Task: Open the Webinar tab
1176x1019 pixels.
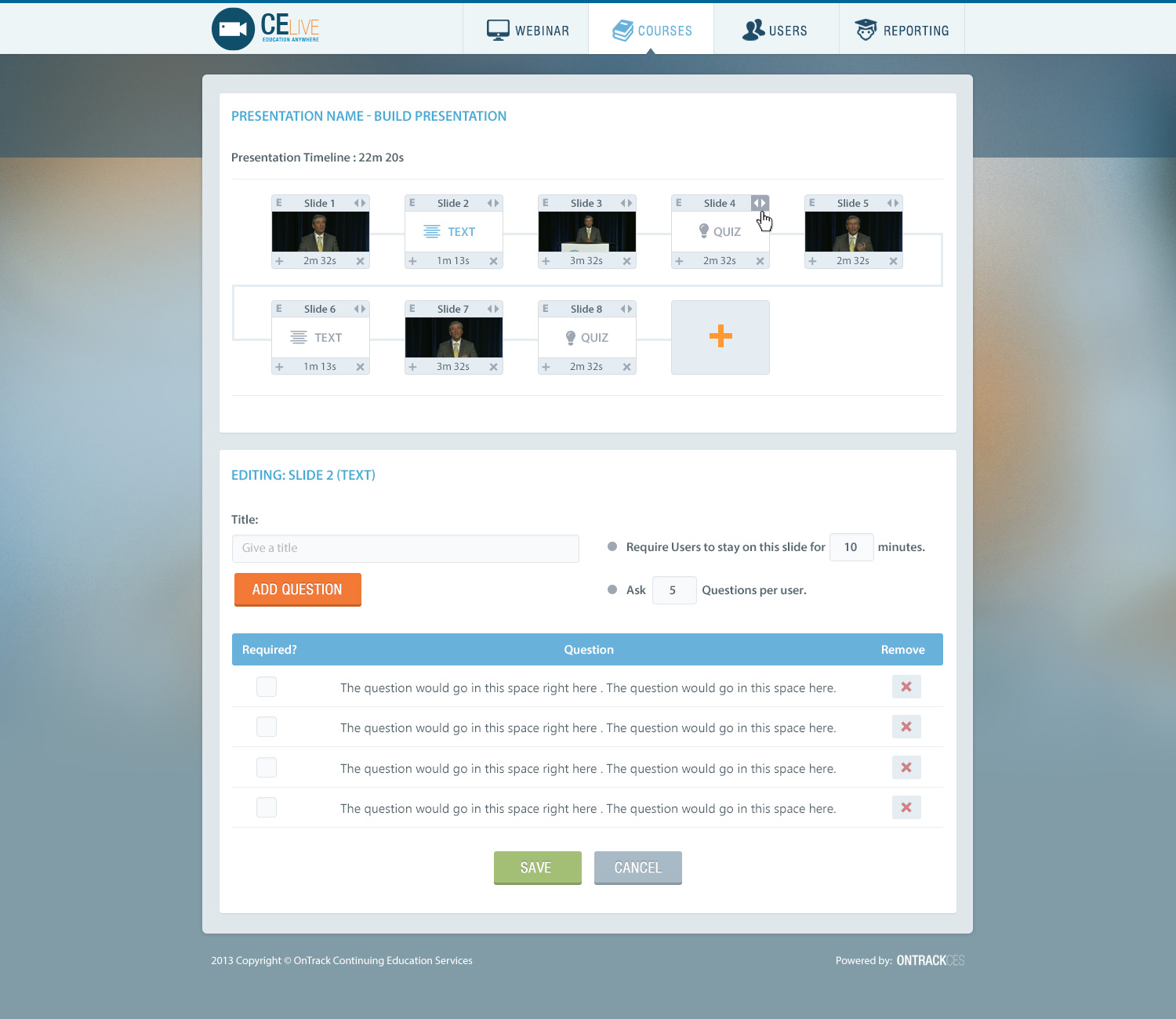Action: [x=527, y=31]
